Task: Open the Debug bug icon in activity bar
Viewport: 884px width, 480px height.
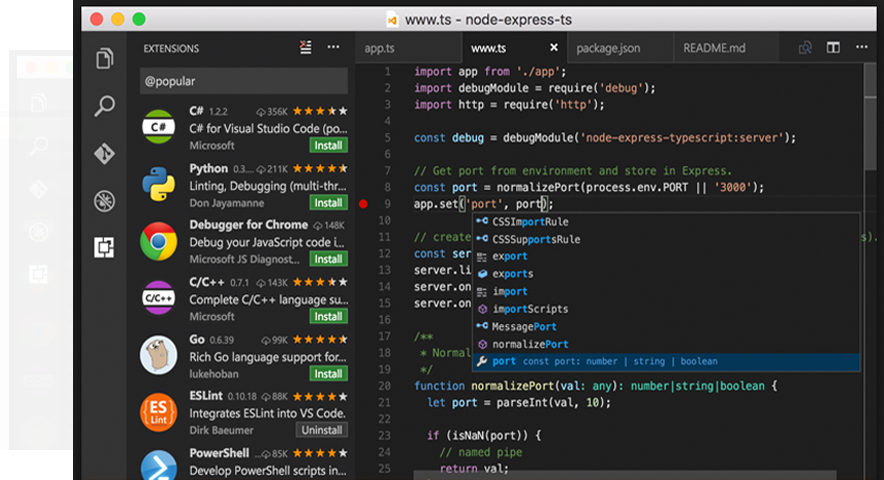Action: coord(104,201)
